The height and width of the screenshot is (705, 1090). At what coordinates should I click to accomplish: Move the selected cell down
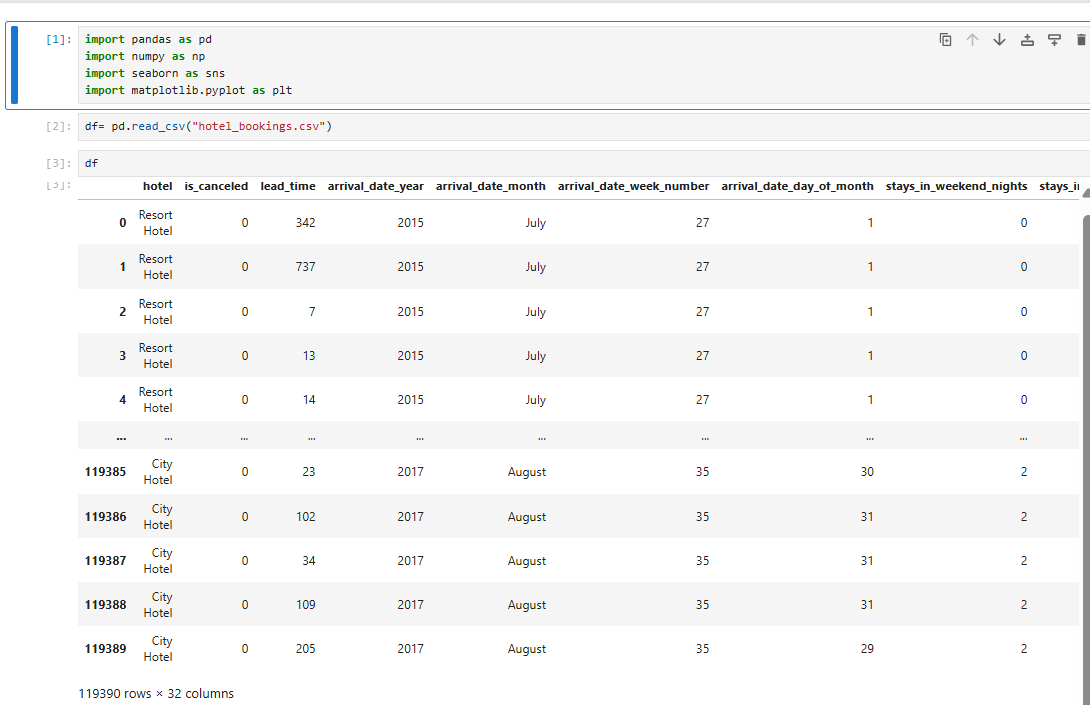(999, 40)
